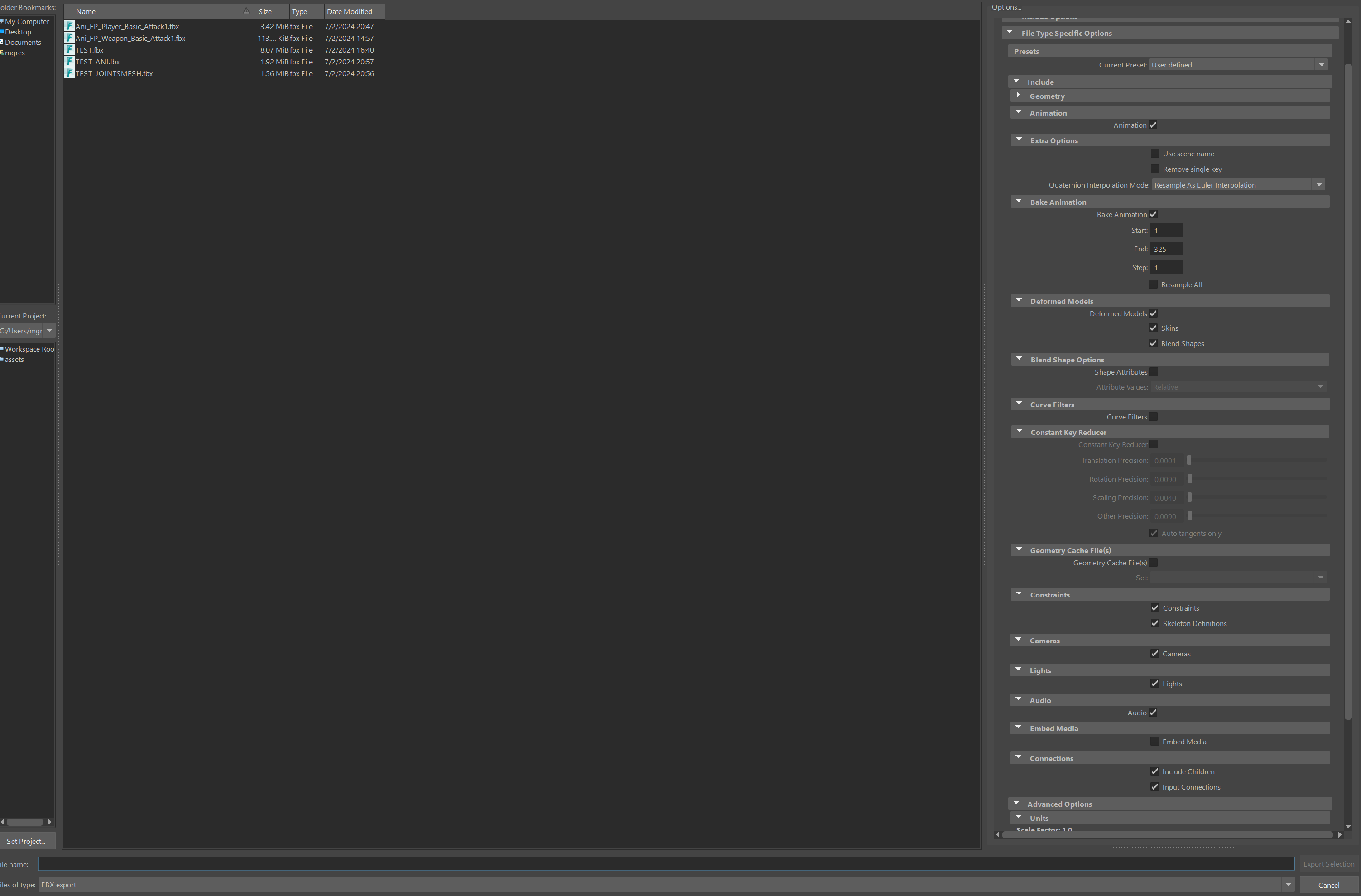The width and height of the screenshot is (1361, 896).
Task: Click the FBX icon beside Ani_FP_Player_Basic_Attack1.fbx
Action: (x=69, y=26)
